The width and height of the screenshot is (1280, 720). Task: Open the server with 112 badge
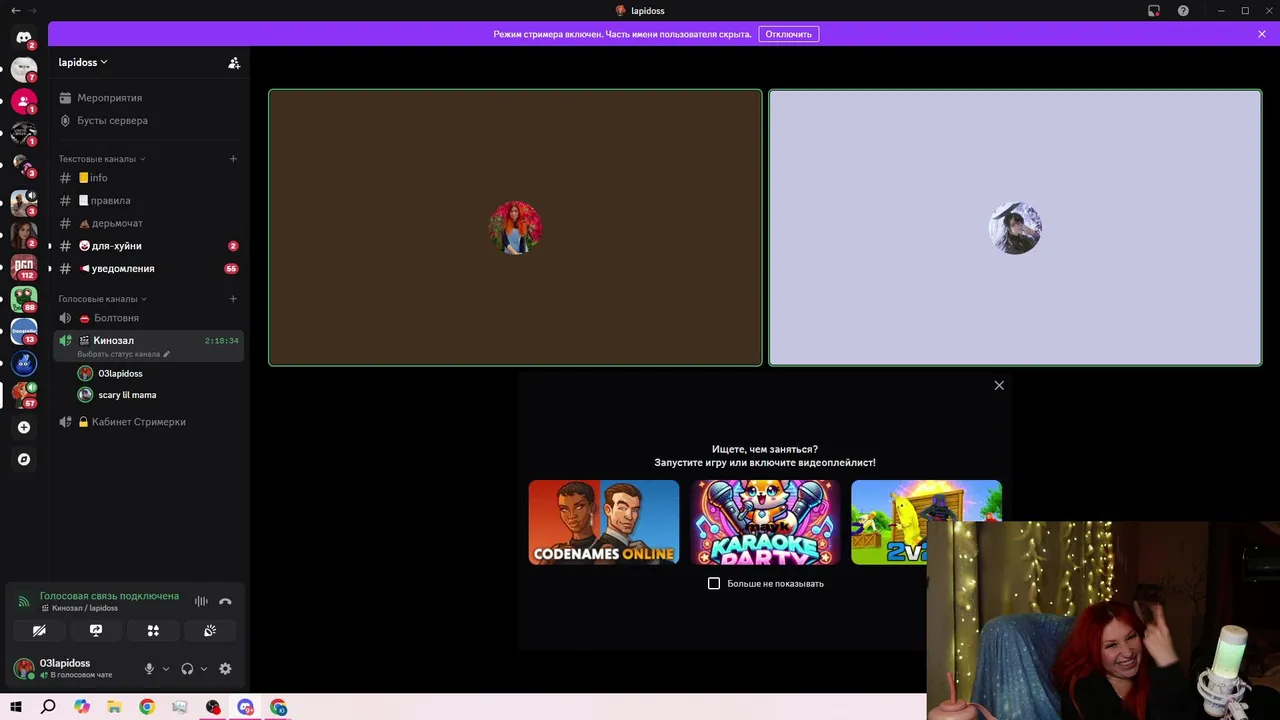pos(24,267)
